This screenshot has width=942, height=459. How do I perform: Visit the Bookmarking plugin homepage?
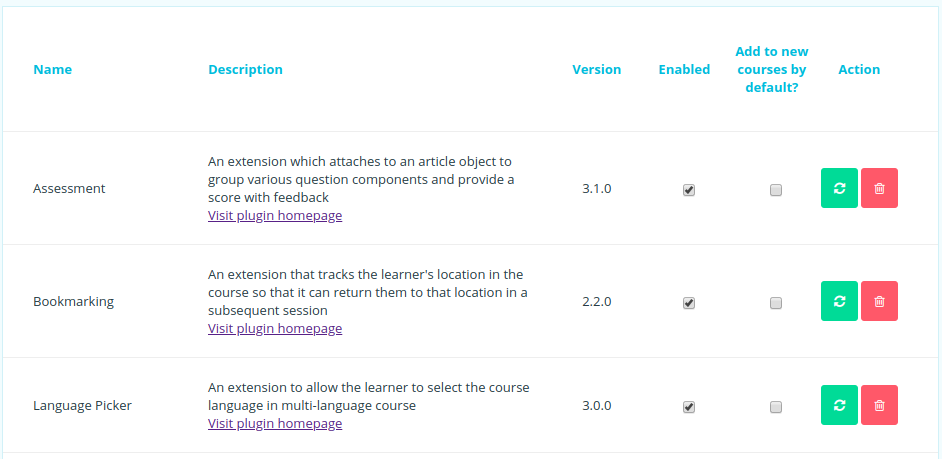tap(275, 328)
